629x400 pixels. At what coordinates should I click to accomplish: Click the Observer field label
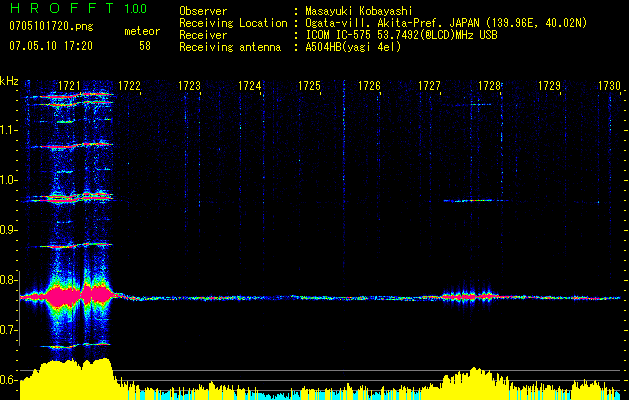click(x=203, y=11)
